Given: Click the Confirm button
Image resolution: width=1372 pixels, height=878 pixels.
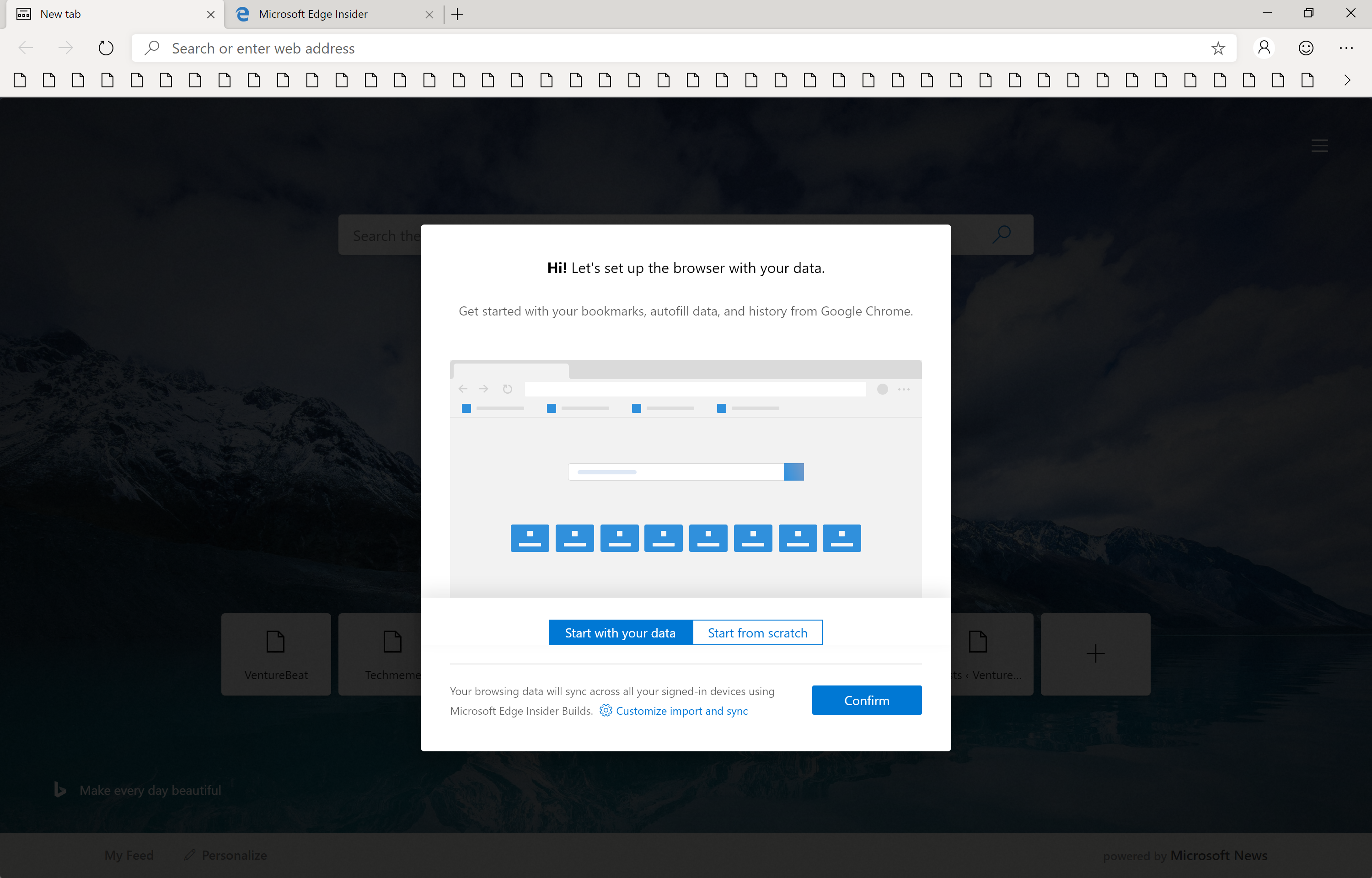Looking at the screenshot, I should [866, 700].
